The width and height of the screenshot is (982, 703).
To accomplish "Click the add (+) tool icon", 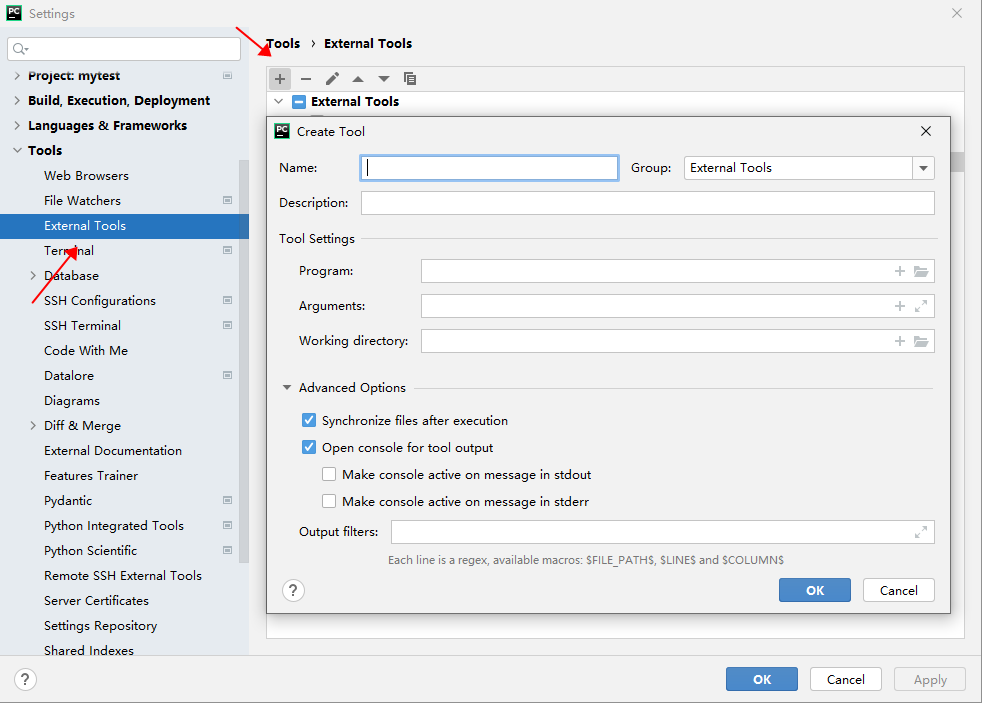I will (x=280, y=78).
